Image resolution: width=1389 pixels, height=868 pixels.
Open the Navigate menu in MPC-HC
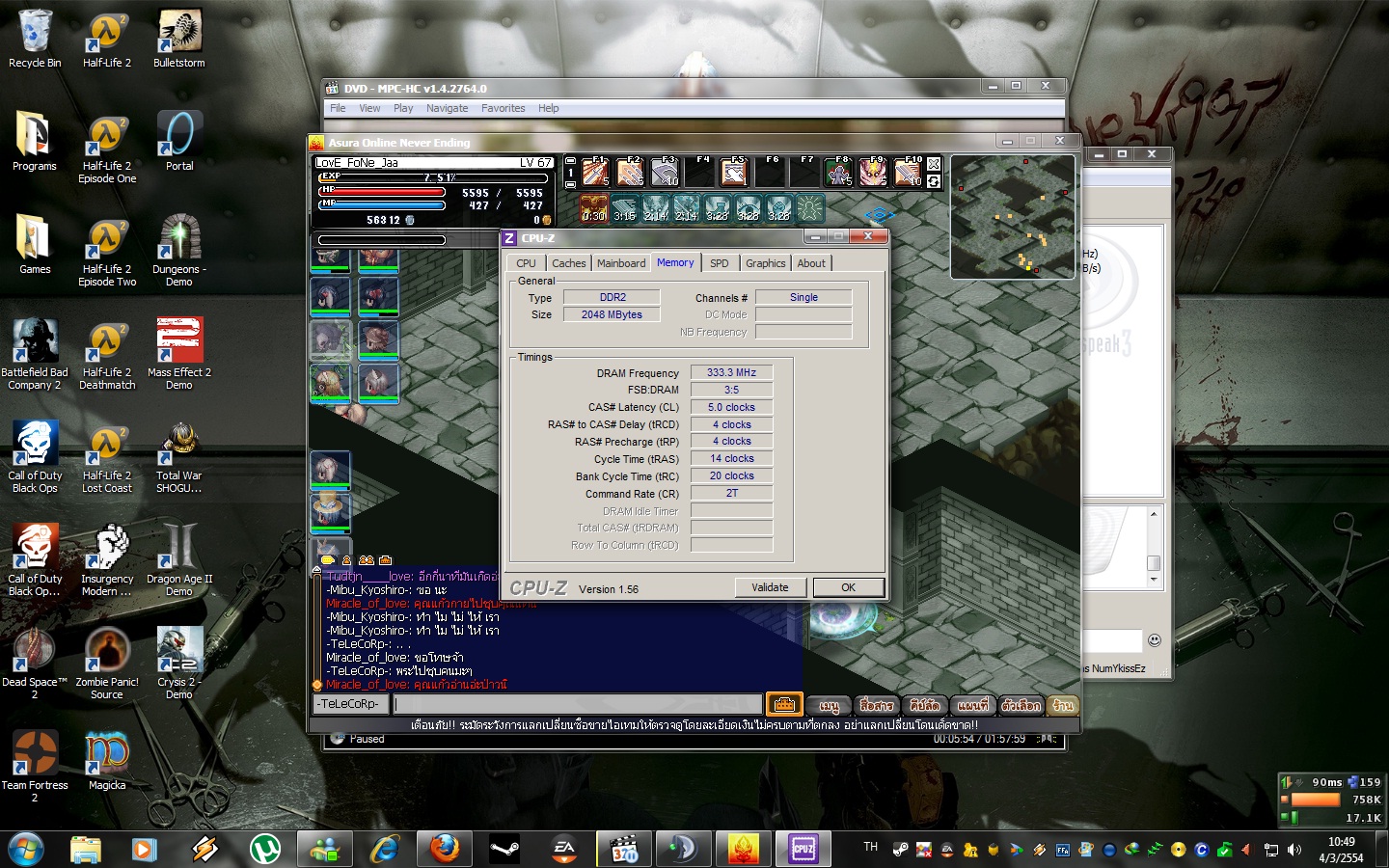click(x=448, y=108)
